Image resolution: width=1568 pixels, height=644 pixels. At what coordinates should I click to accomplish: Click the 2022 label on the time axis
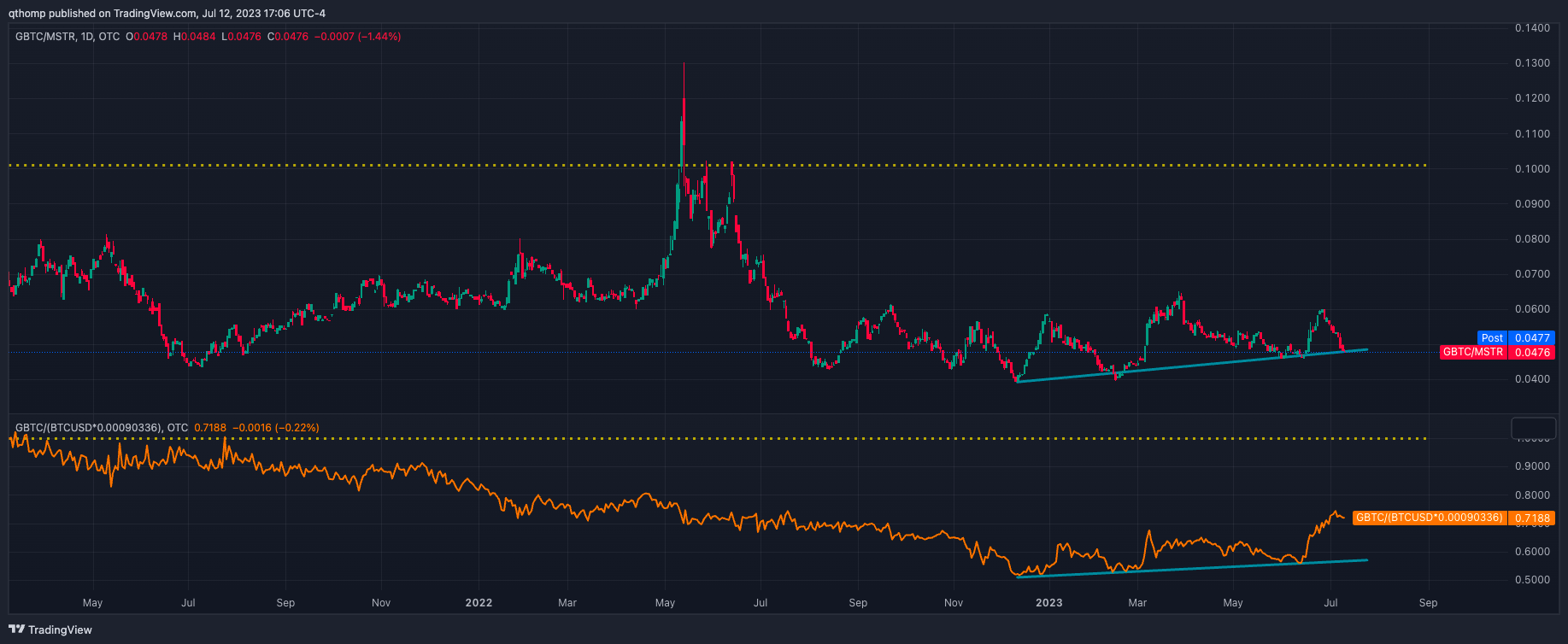click(479, 603)
